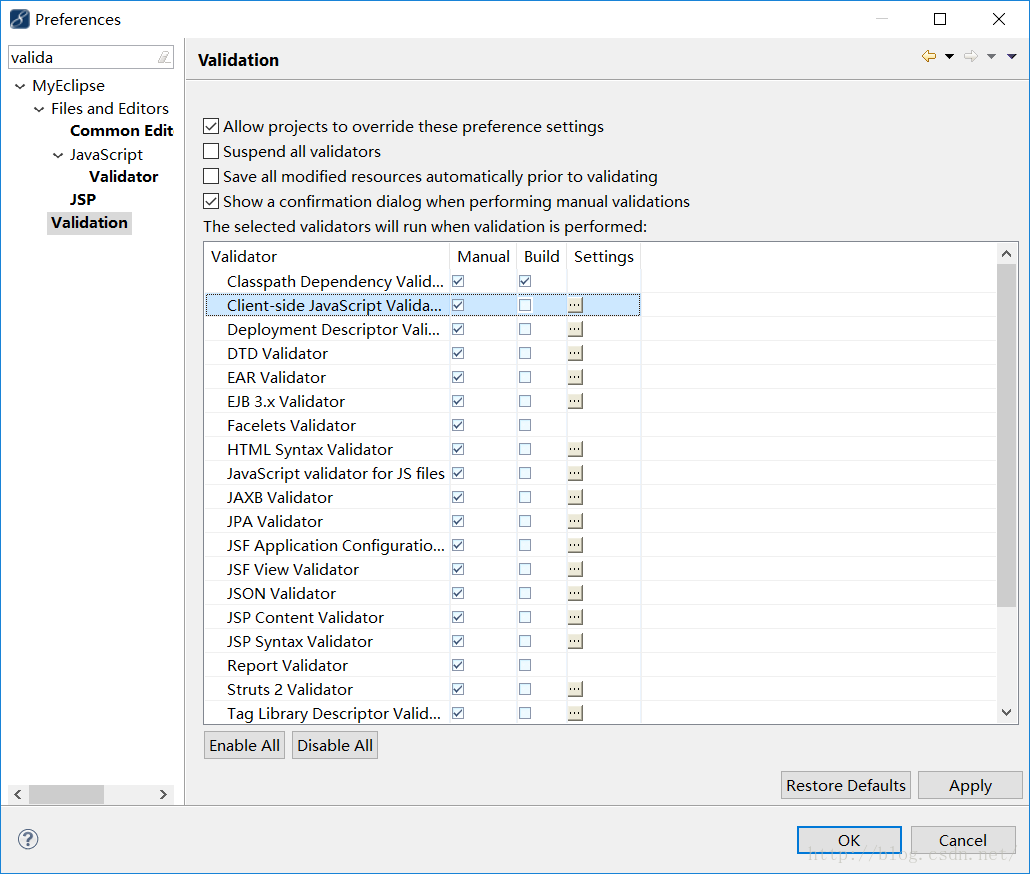Click the Validator column header

327,256
